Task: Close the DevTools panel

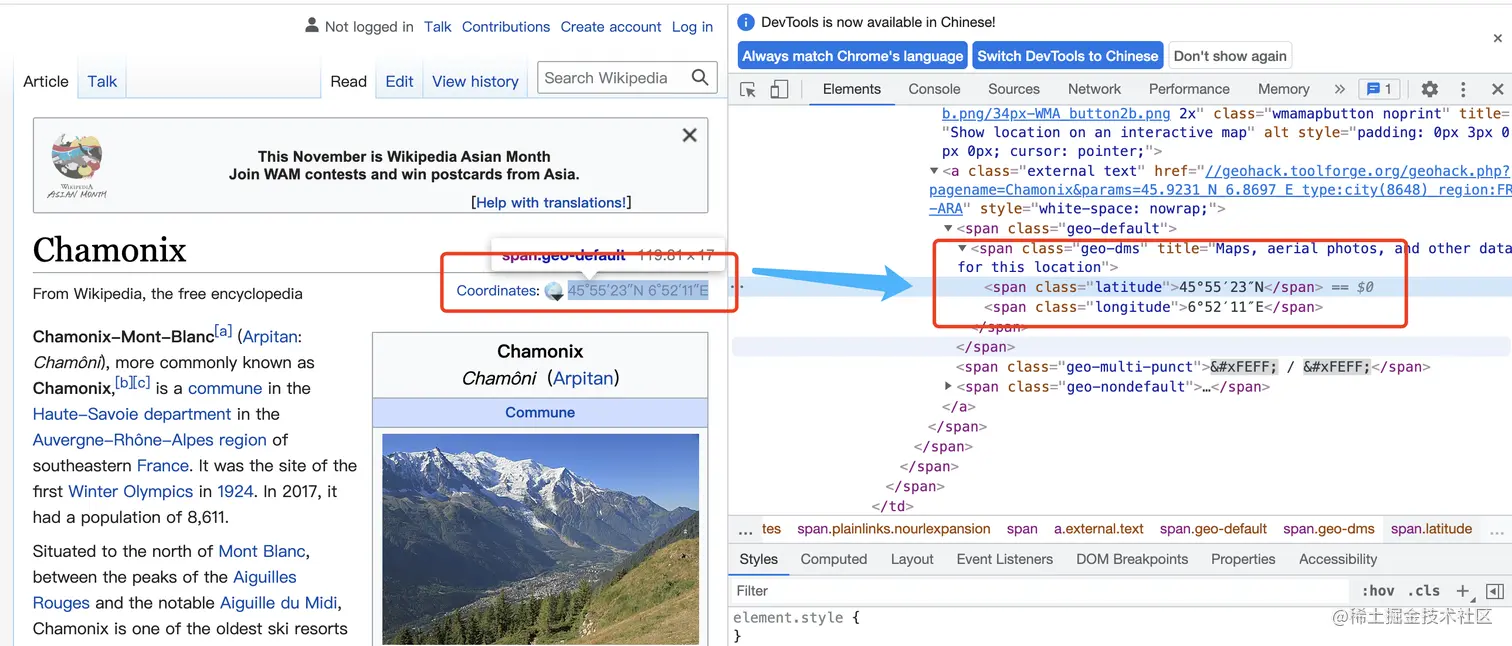Action: [1497, 89]
